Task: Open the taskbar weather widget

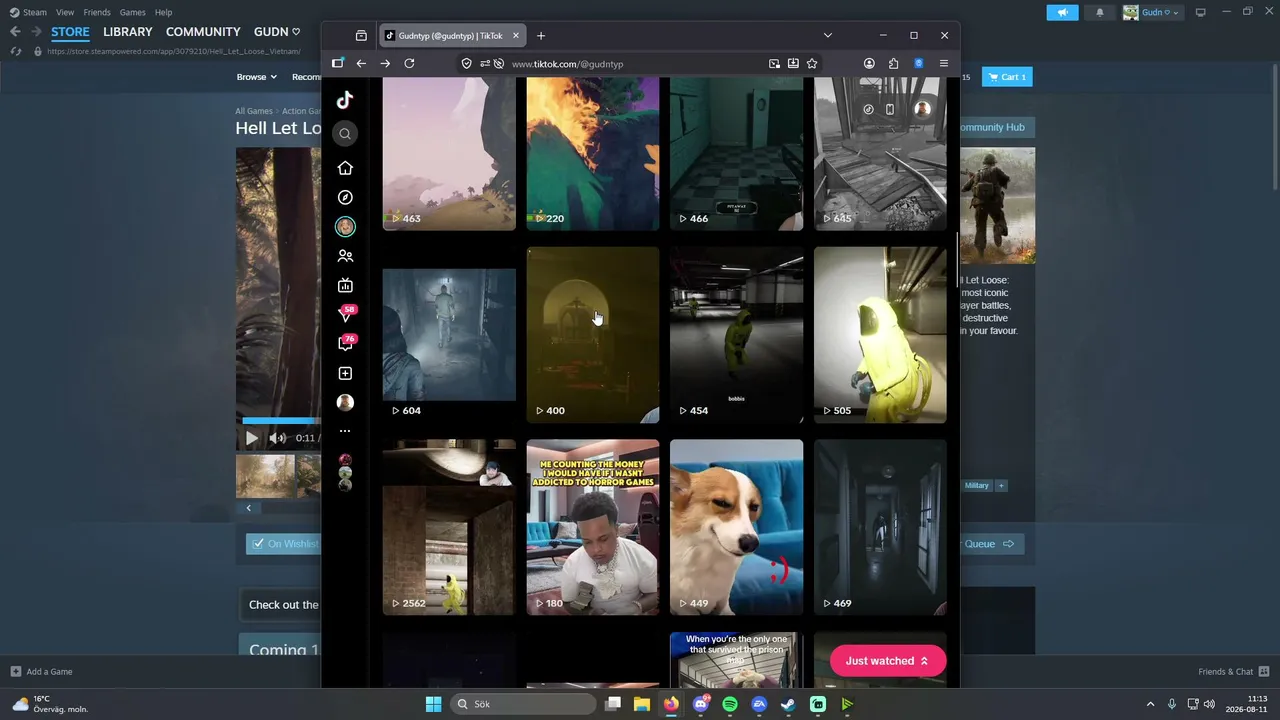Action: point(50,704)
